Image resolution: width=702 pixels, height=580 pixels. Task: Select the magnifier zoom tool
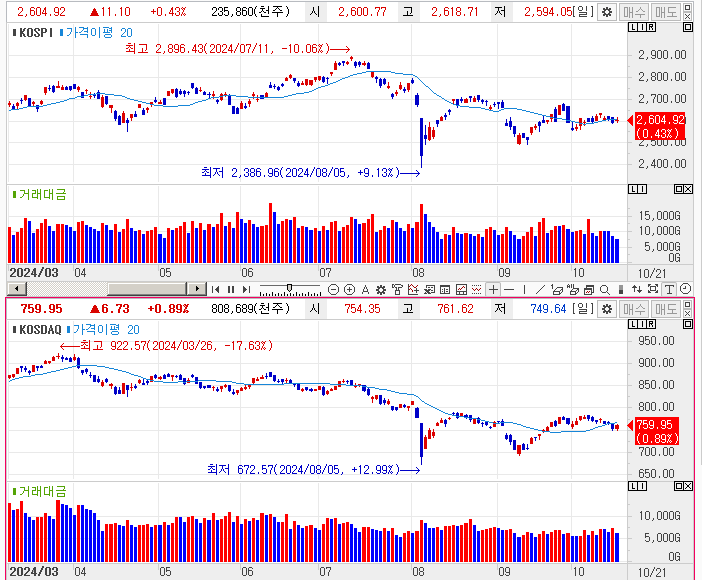pos(604,289)
